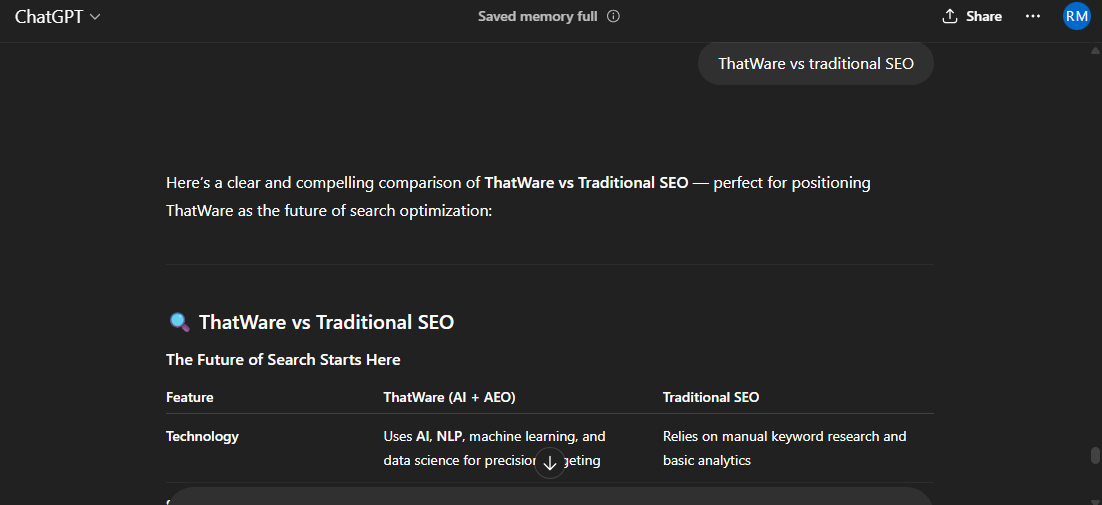
Task: Click the 'Relies on manual keyword research' cell
Action: point(784,448)
